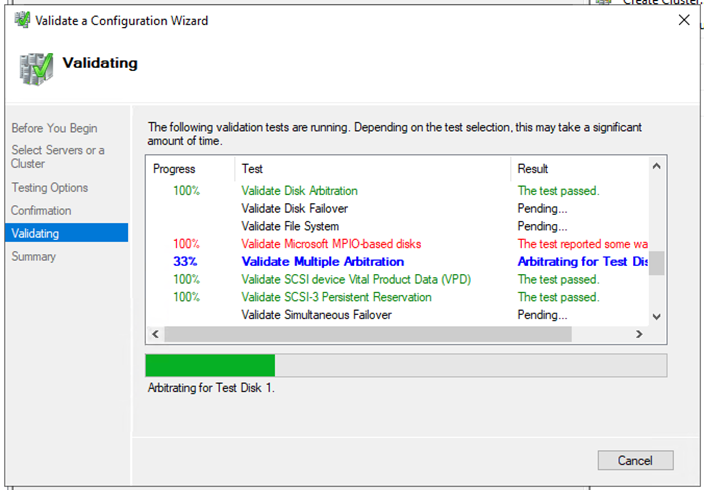Click 'The test passed.' for SCSI device VPD
Viewport: 704px width, 490px height.
pyautogui.click(x=559, y=279)
